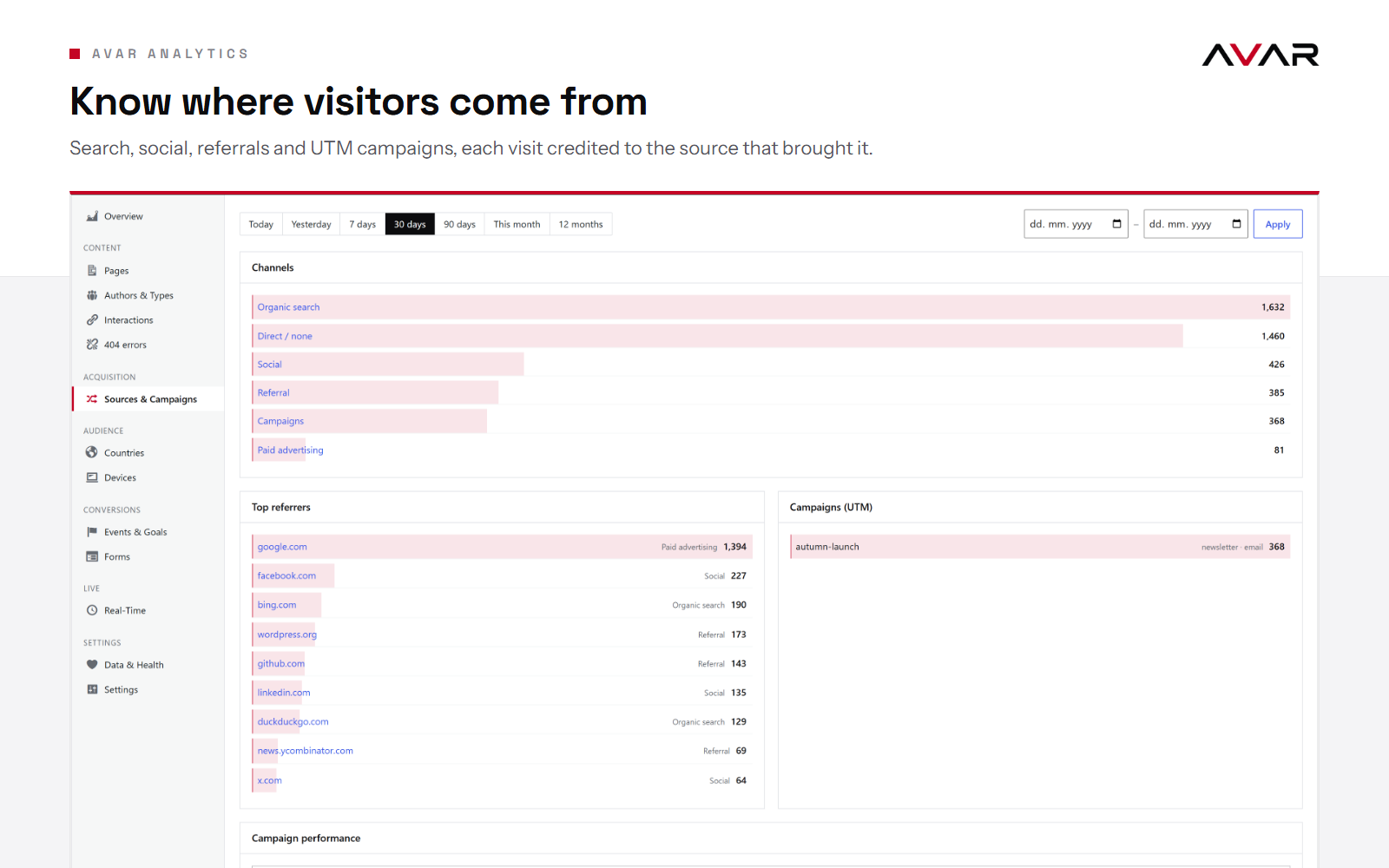This screenshot has width=1389, height=868.
Task: Click Authors & Types people icon
Action: 92,295
